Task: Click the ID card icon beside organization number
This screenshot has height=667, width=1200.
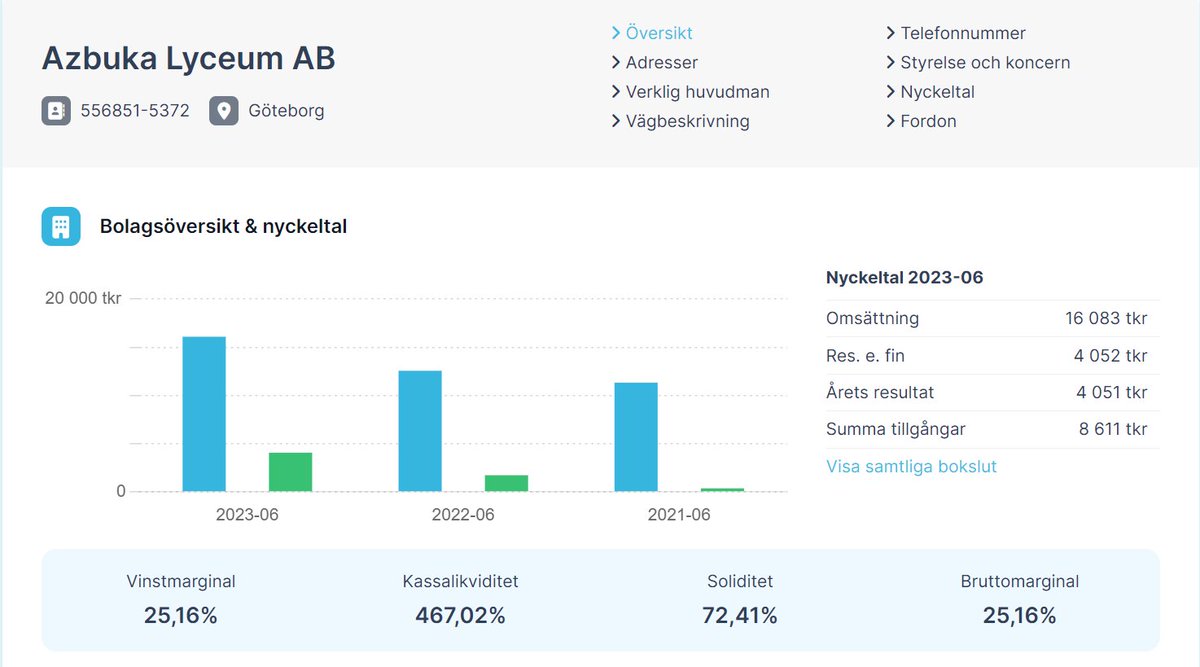Action: [55, 111]
